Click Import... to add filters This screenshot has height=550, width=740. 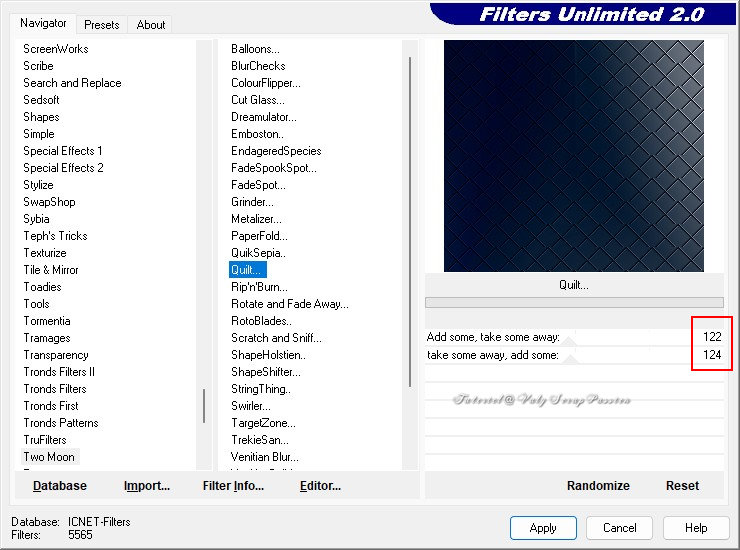point(147,486)
